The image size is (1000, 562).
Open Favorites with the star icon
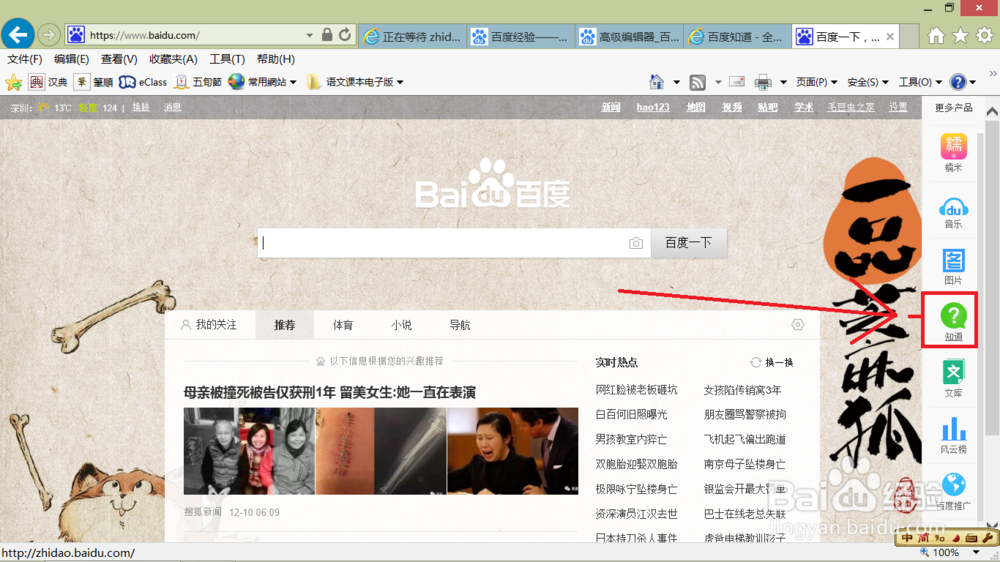tap(960, 35)
